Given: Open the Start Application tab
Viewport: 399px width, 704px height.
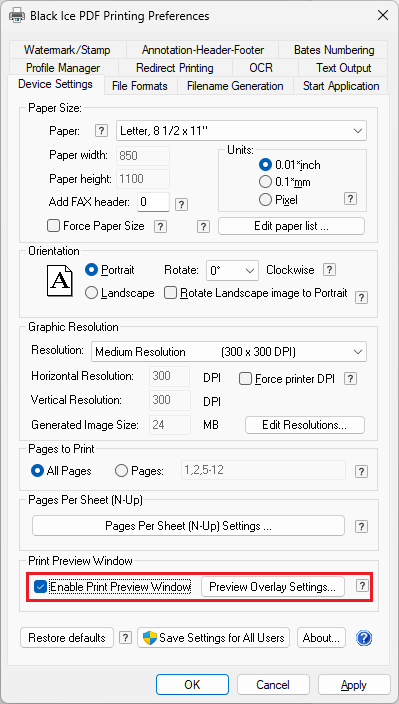Looking at the screenshot, I should (341, 86).
